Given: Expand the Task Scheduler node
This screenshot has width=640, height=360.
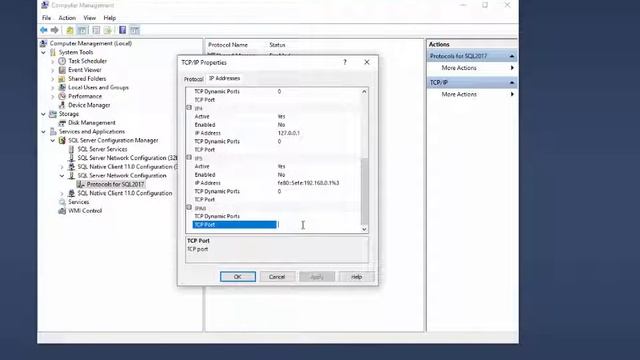Looking at the screenshot, I should 53,61.
